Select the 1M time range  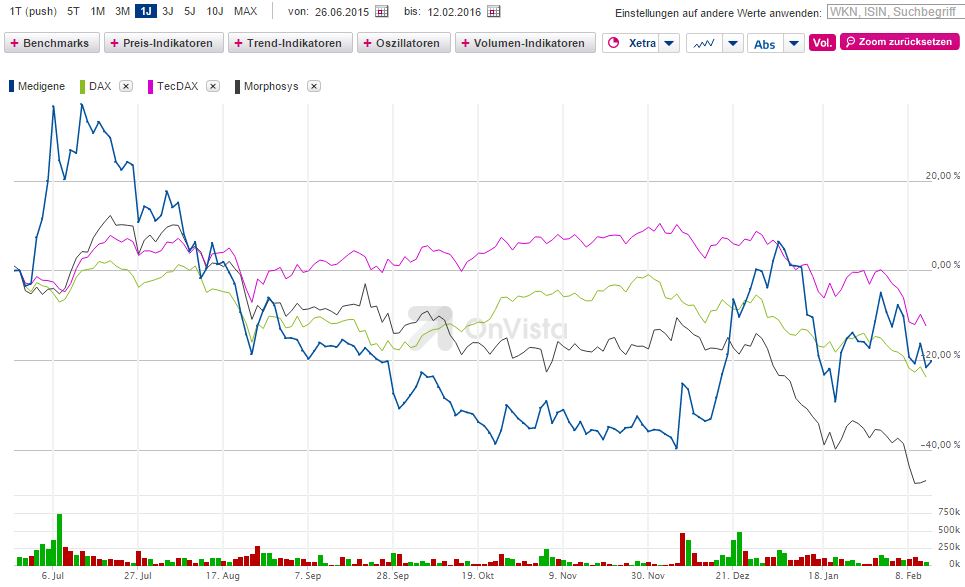(97, 11)
